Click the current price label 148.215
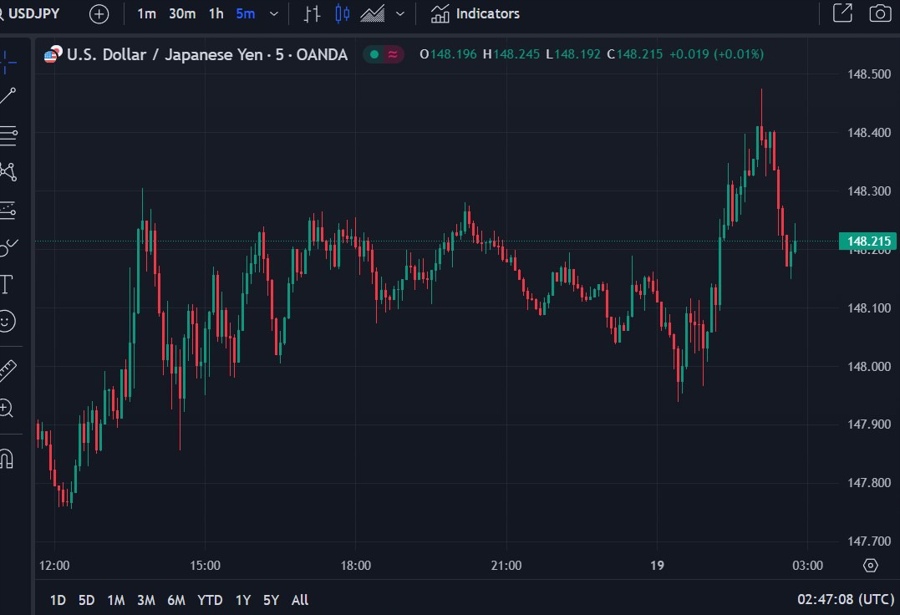900x615 pixels. tap(869, 241)
